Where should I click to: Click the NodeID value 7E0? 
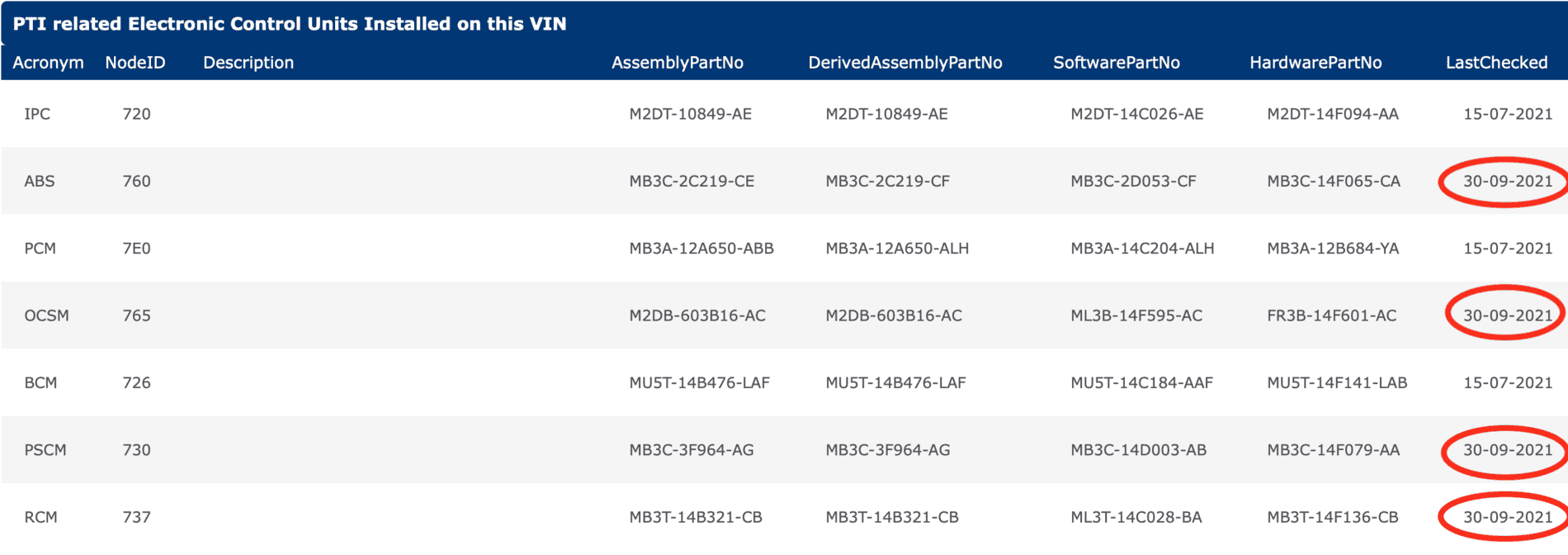[x=136, y=249]
